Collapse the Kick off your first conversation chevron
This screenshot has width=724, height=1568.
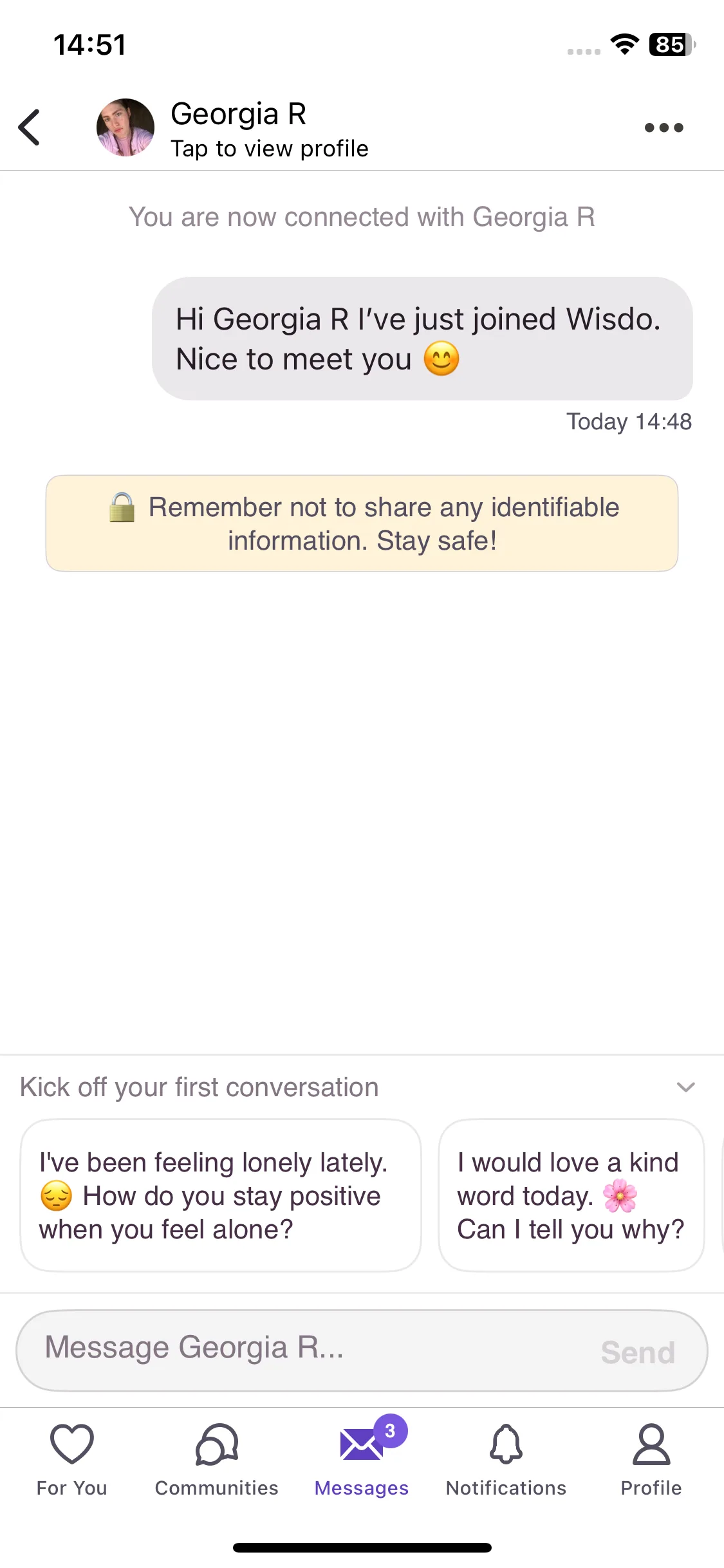[x=686, y=1087]
